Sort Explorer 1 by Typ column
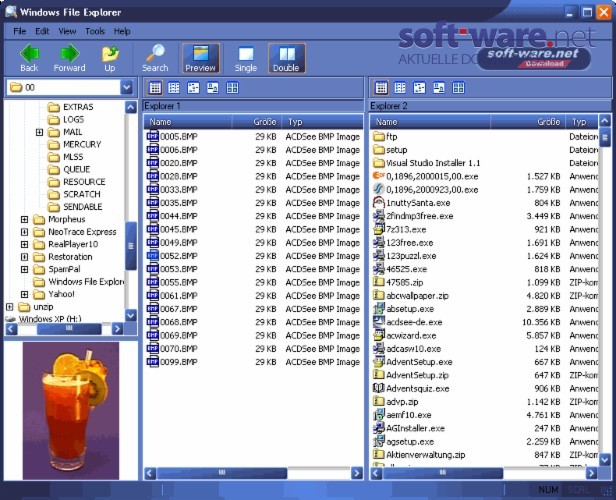 pos(322,122)
